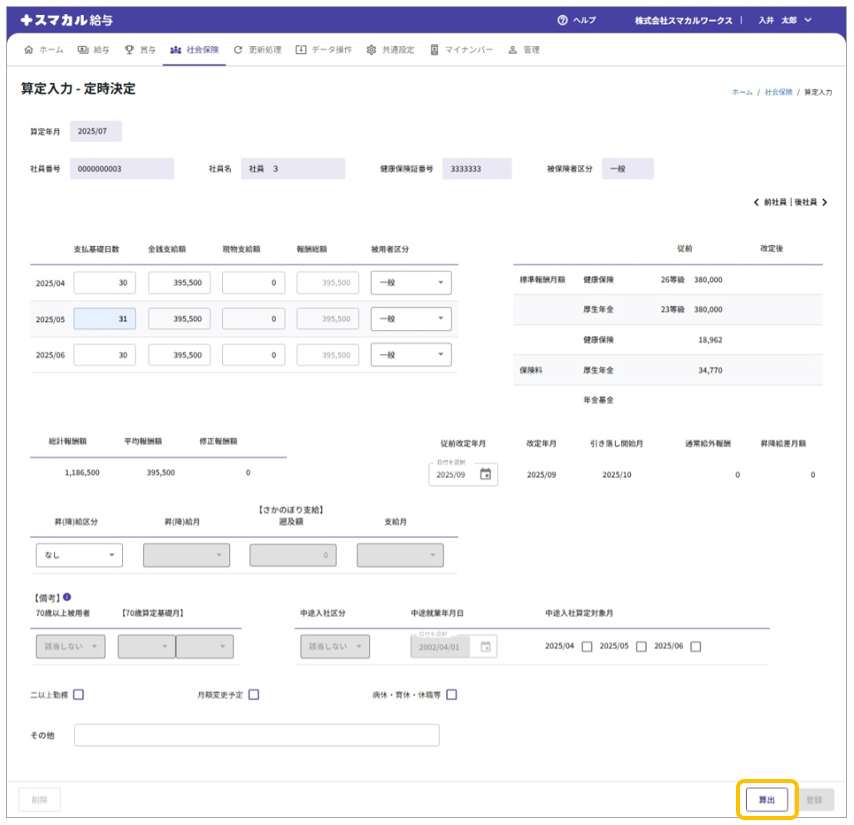Switch to the 給与 tab
854x825 pixels.
93,49
